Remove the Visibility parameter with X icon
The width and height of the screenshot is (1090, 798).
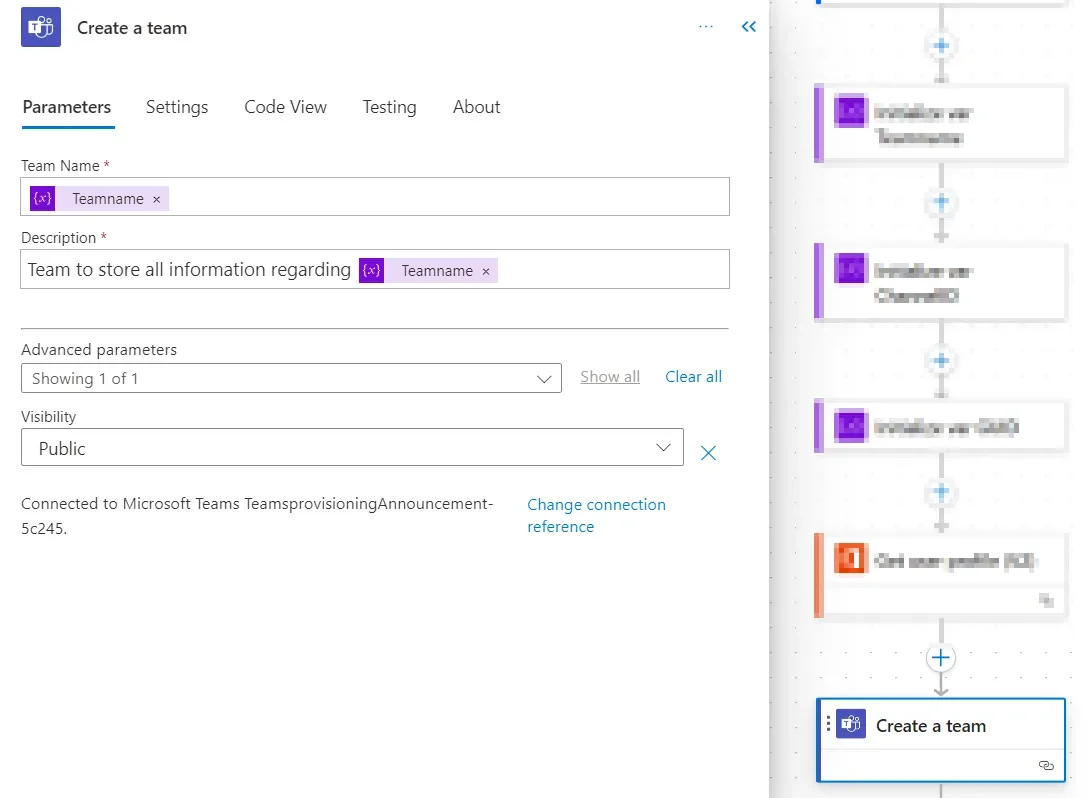[708, 453]
